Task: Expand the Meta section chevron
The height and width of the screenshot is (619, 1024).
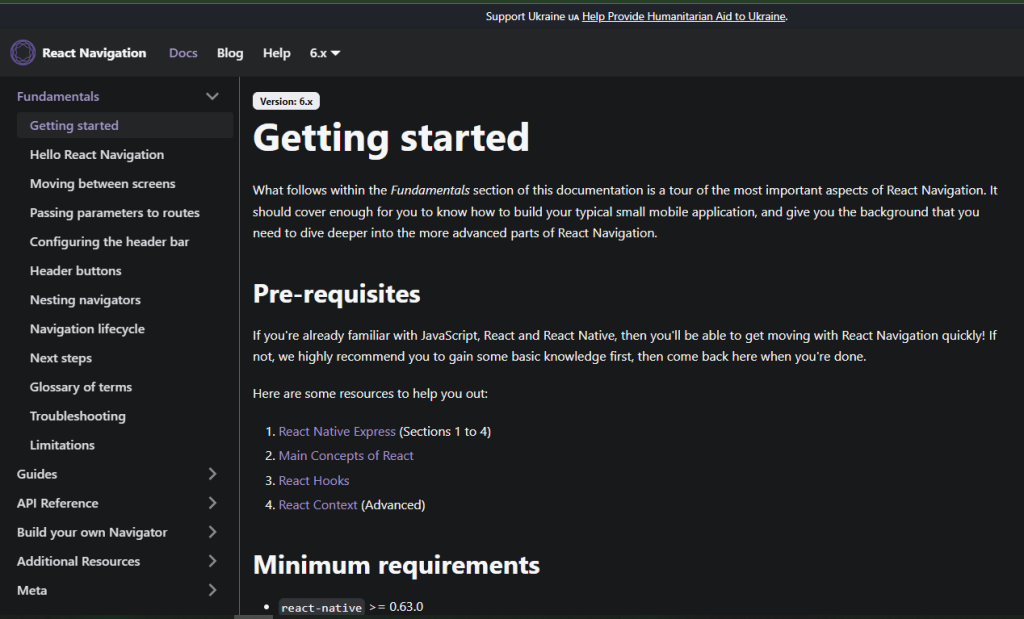Action: tap(212, 590)
